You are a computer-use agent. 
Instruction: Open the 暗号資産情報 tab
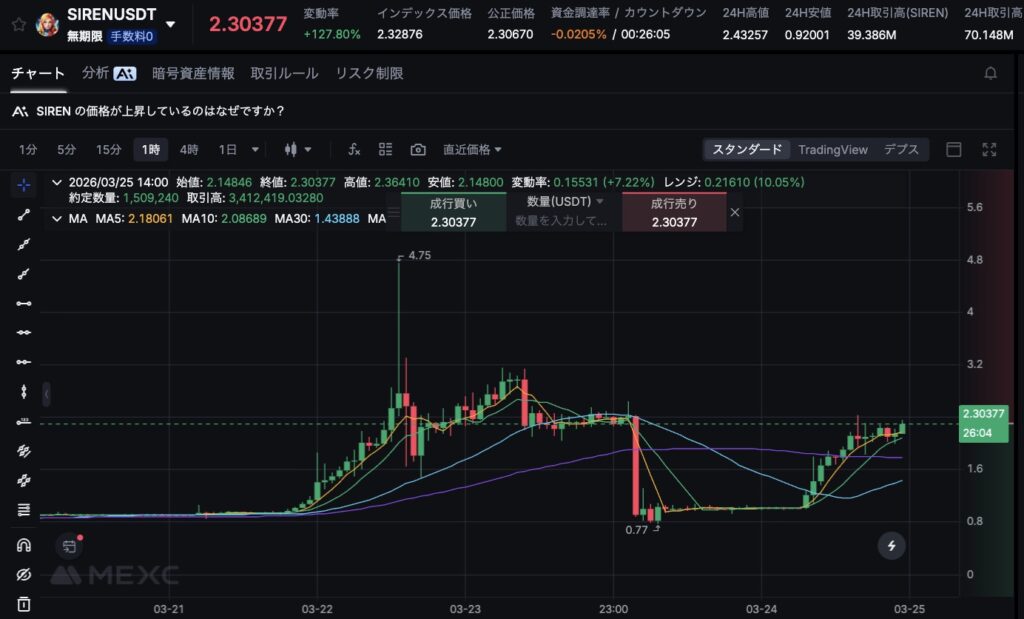pos(193,73)
